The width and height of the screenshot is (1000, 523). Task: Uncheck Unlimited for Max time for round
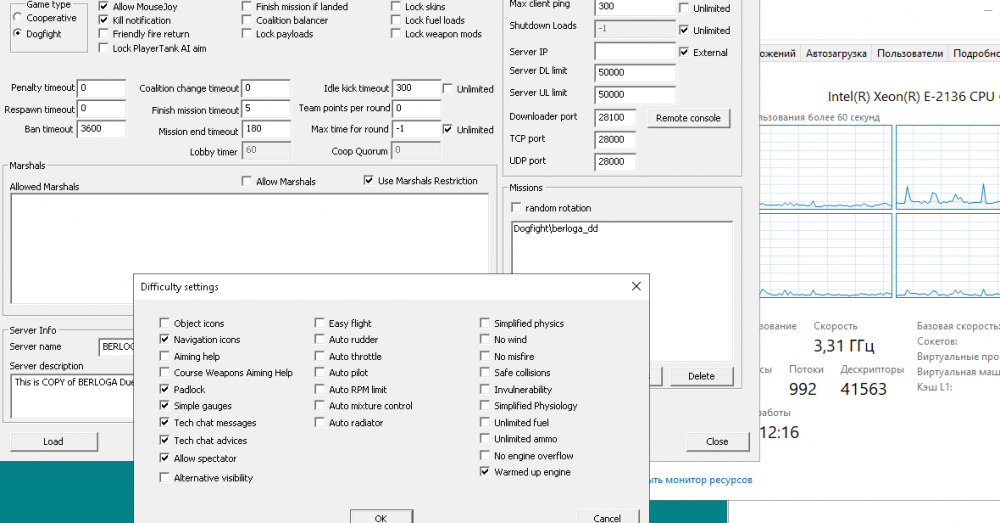[447, 129]
